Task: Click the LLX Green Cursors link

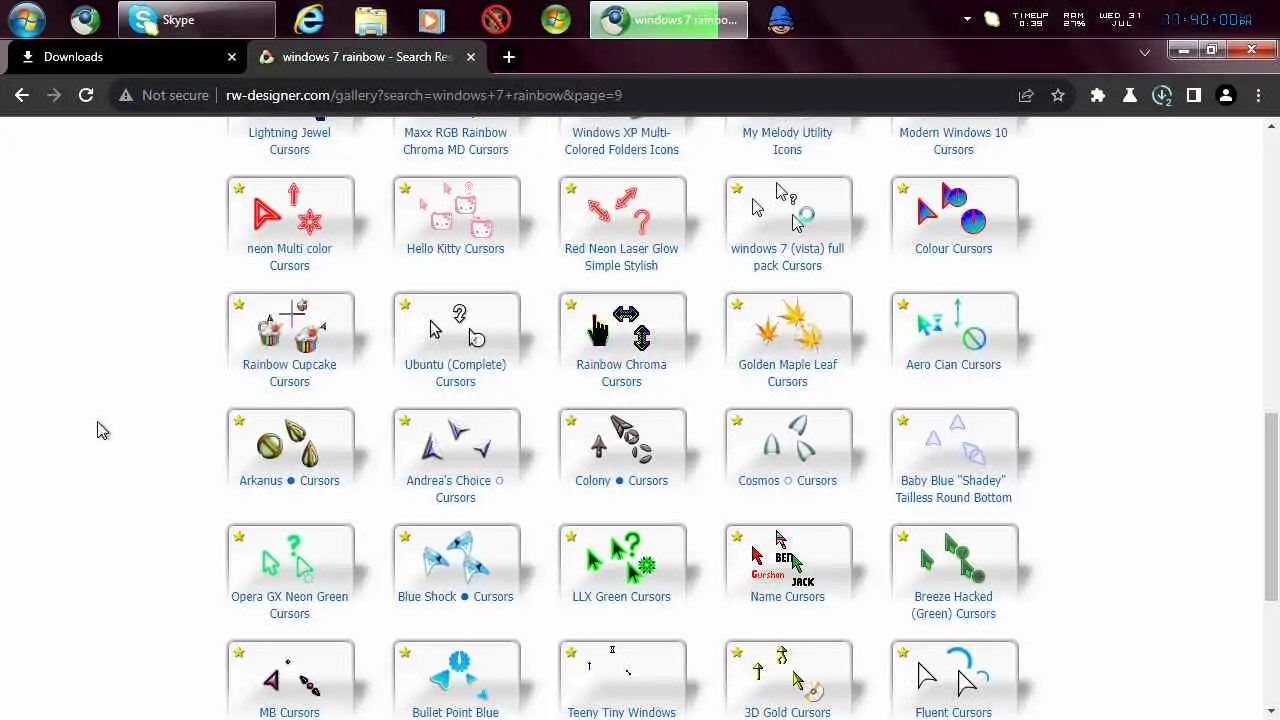Action: (621, 597)
